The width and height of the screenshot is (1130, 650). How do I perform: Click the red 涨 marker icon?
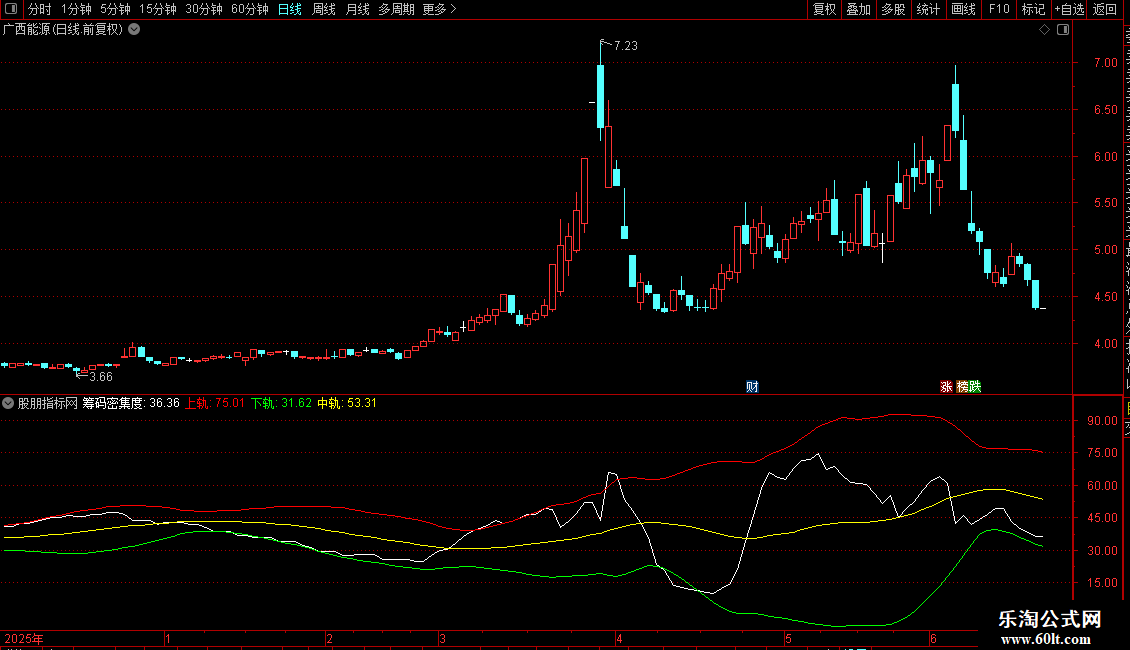[946, 387]
